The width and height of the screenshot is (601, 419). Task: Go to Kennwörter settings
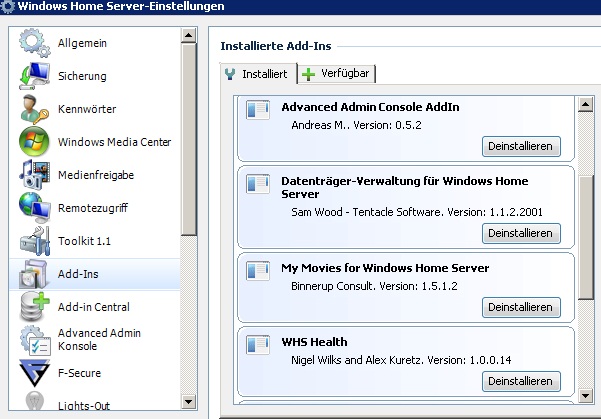(x=95, y=109)
